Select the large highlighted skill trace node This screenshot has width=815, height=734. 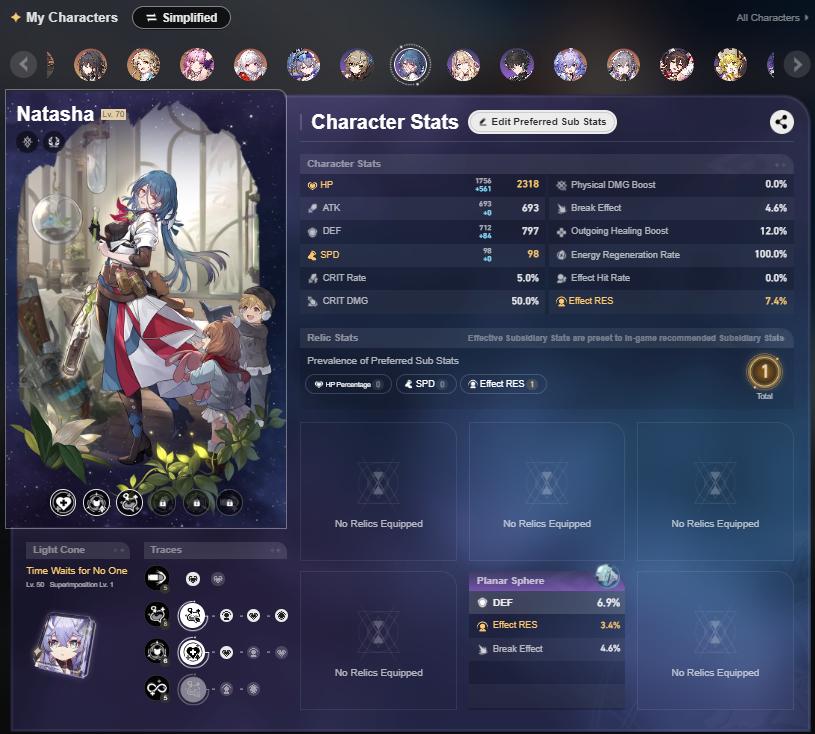point(192,615)
